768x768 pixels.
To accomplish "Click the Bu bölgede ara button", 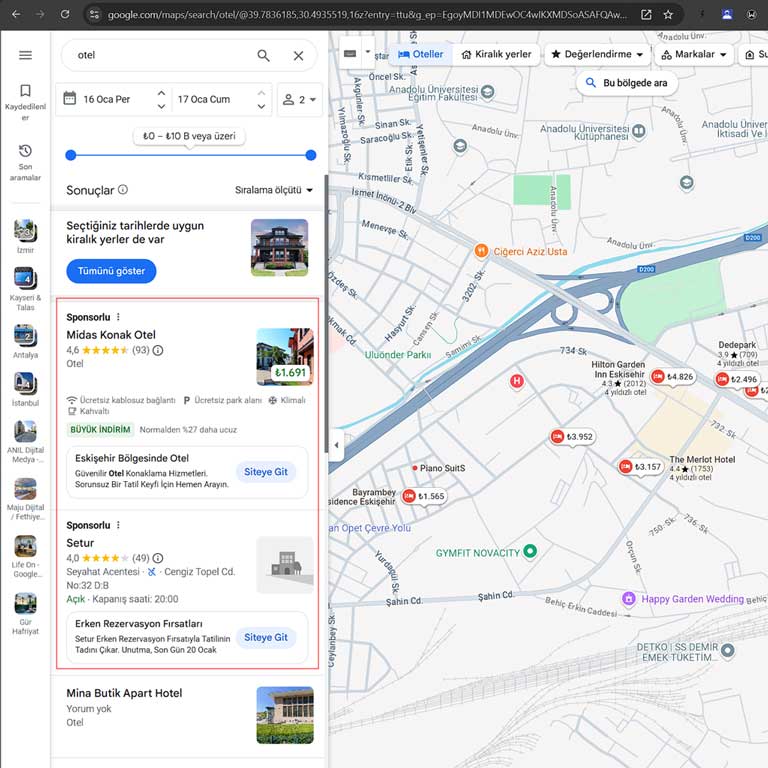I will click(627, 83).
